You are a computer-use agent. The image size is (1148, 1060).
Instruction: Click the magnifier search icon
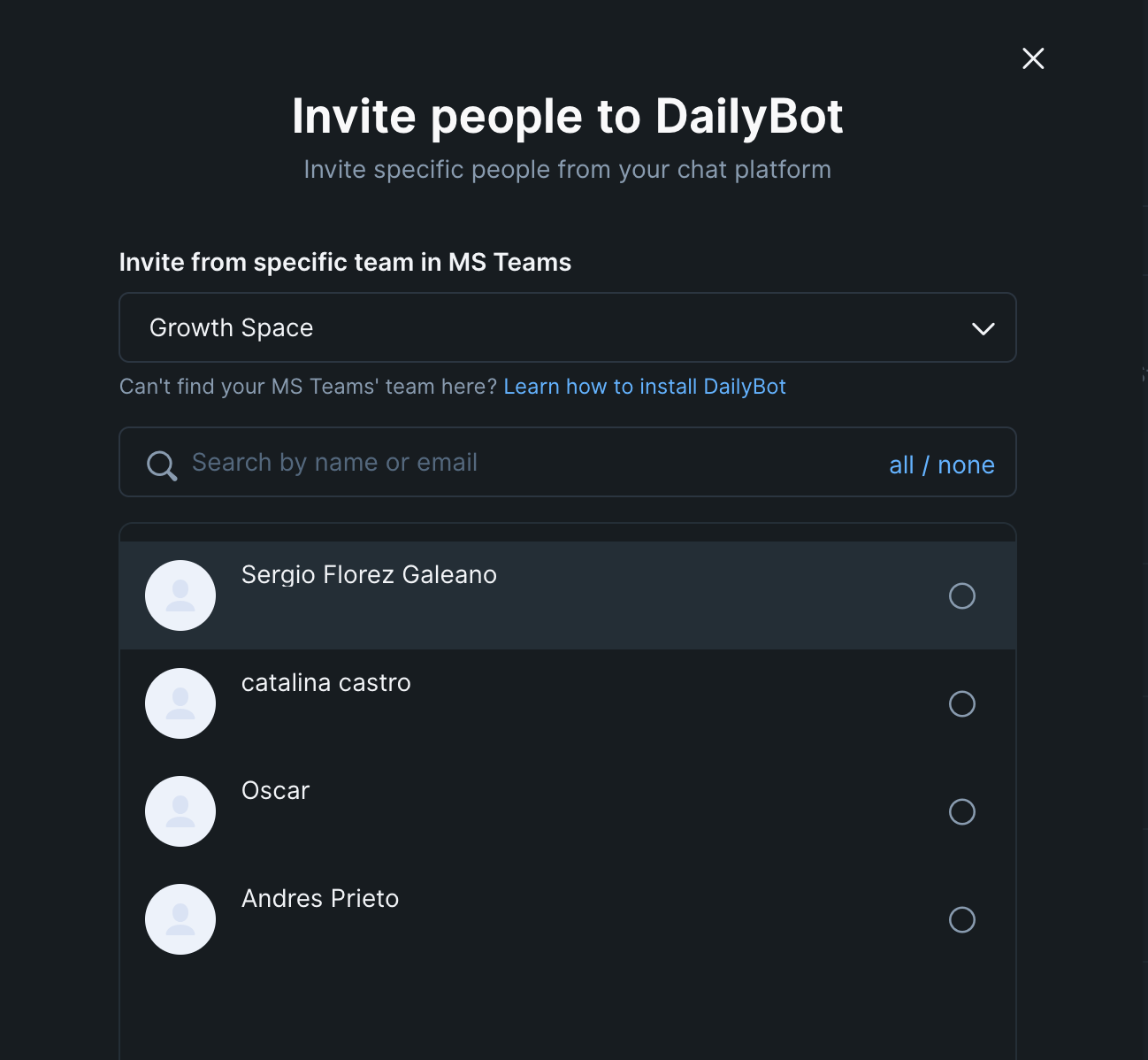pyautogui.click(x=162, y=465)
